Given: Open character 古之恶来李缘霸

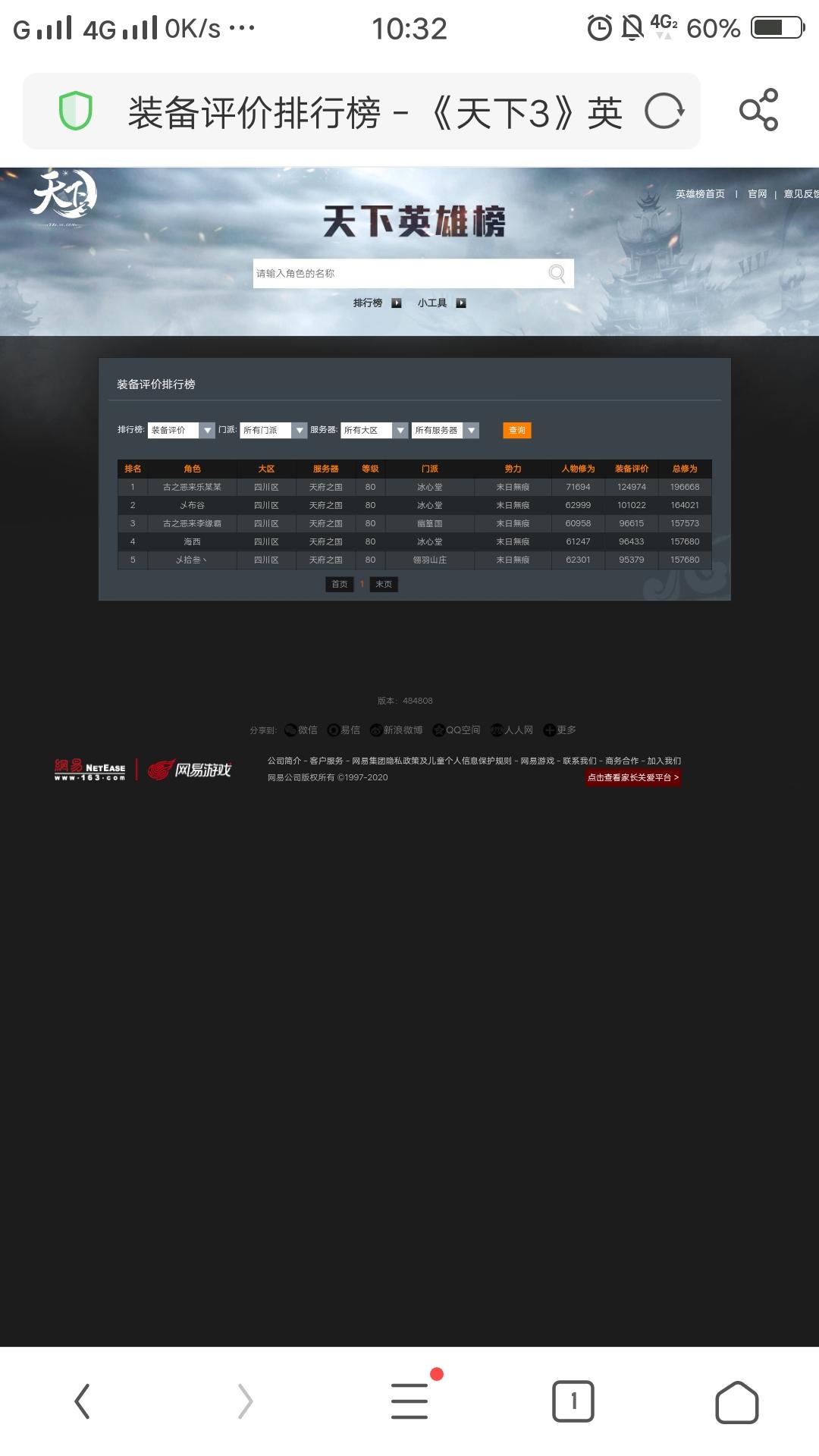Looking at the screenshot, I should click(192, 523).
